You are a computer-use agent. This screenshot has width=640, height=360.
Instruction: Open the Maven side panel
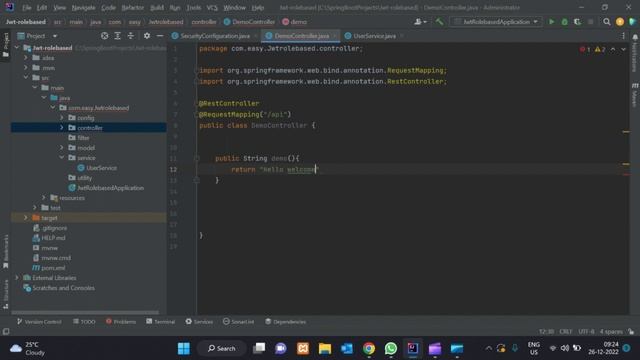635,95
